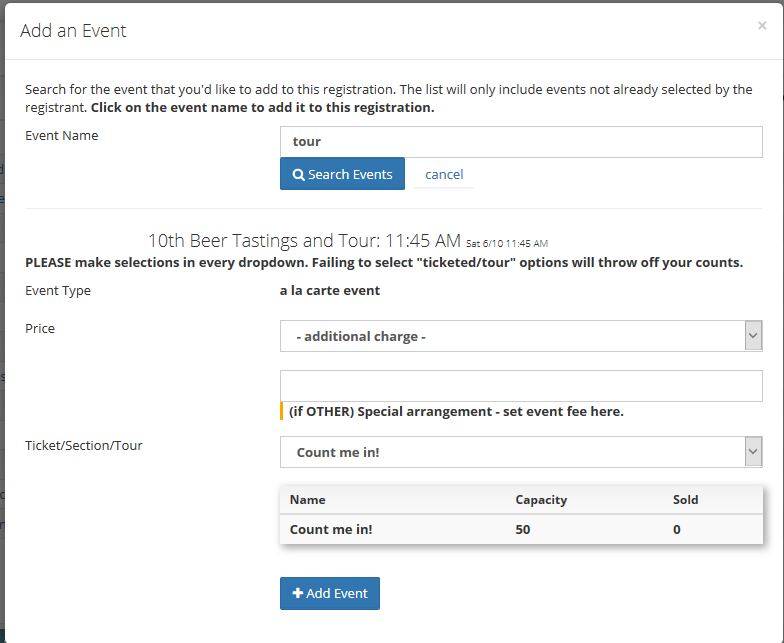Click the Event Name label
784x643 pixels.
62,136
